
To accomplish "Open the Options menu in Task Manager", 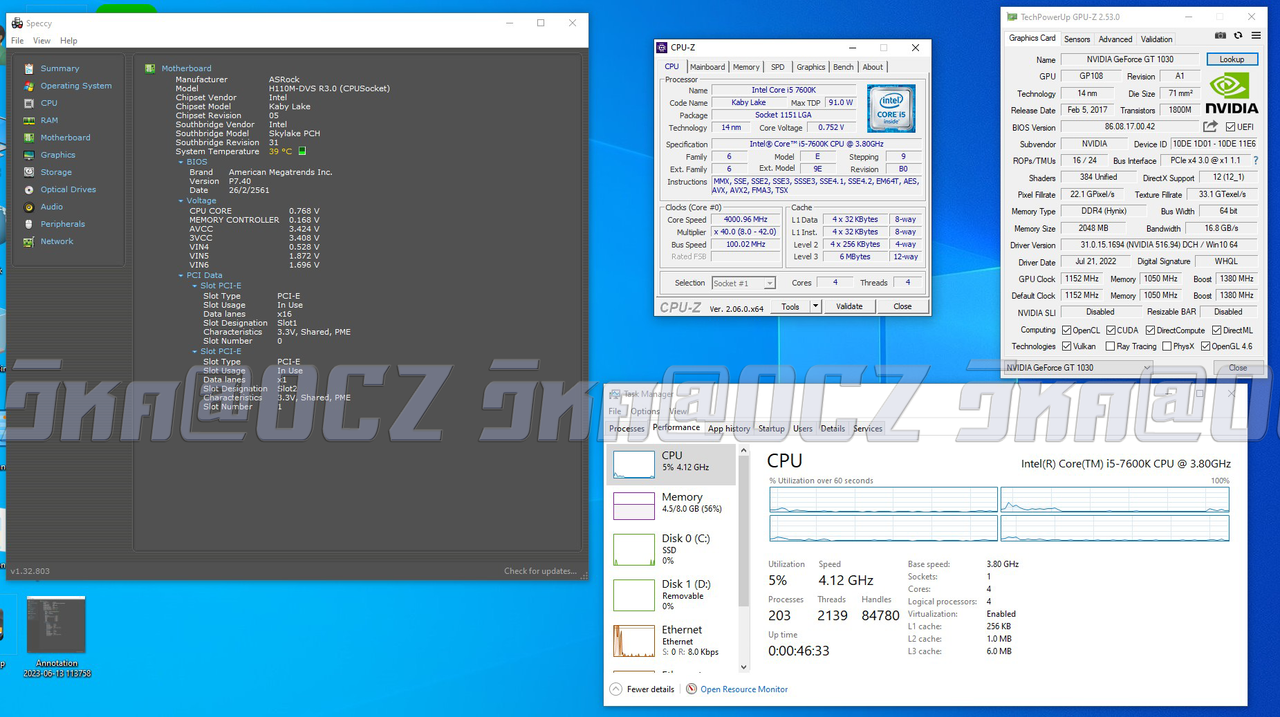I will 645,411.
